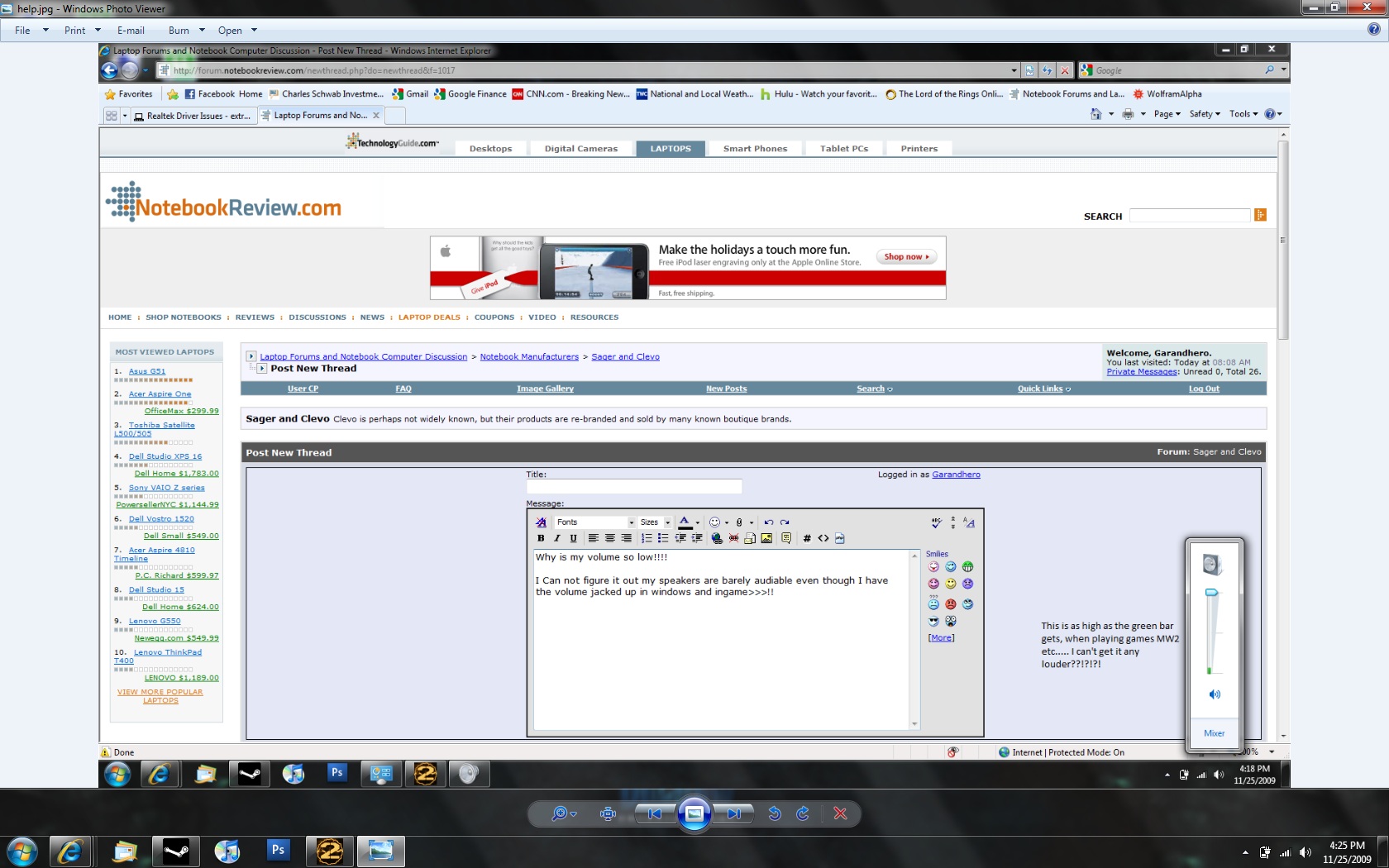Delete the photo with the red X
The height and width of the screenshot is (868, 1389).
840,813
